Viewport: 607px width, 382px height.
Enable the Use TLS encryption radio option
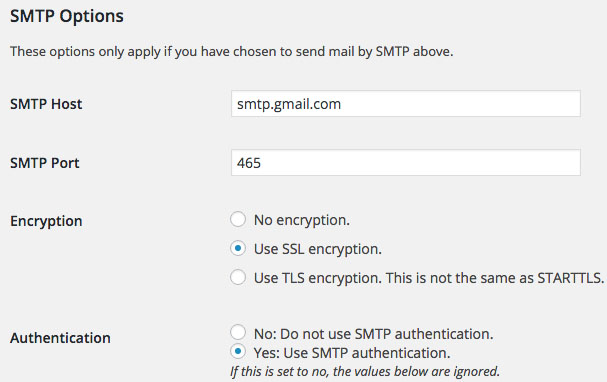click(x=238, y=278)
